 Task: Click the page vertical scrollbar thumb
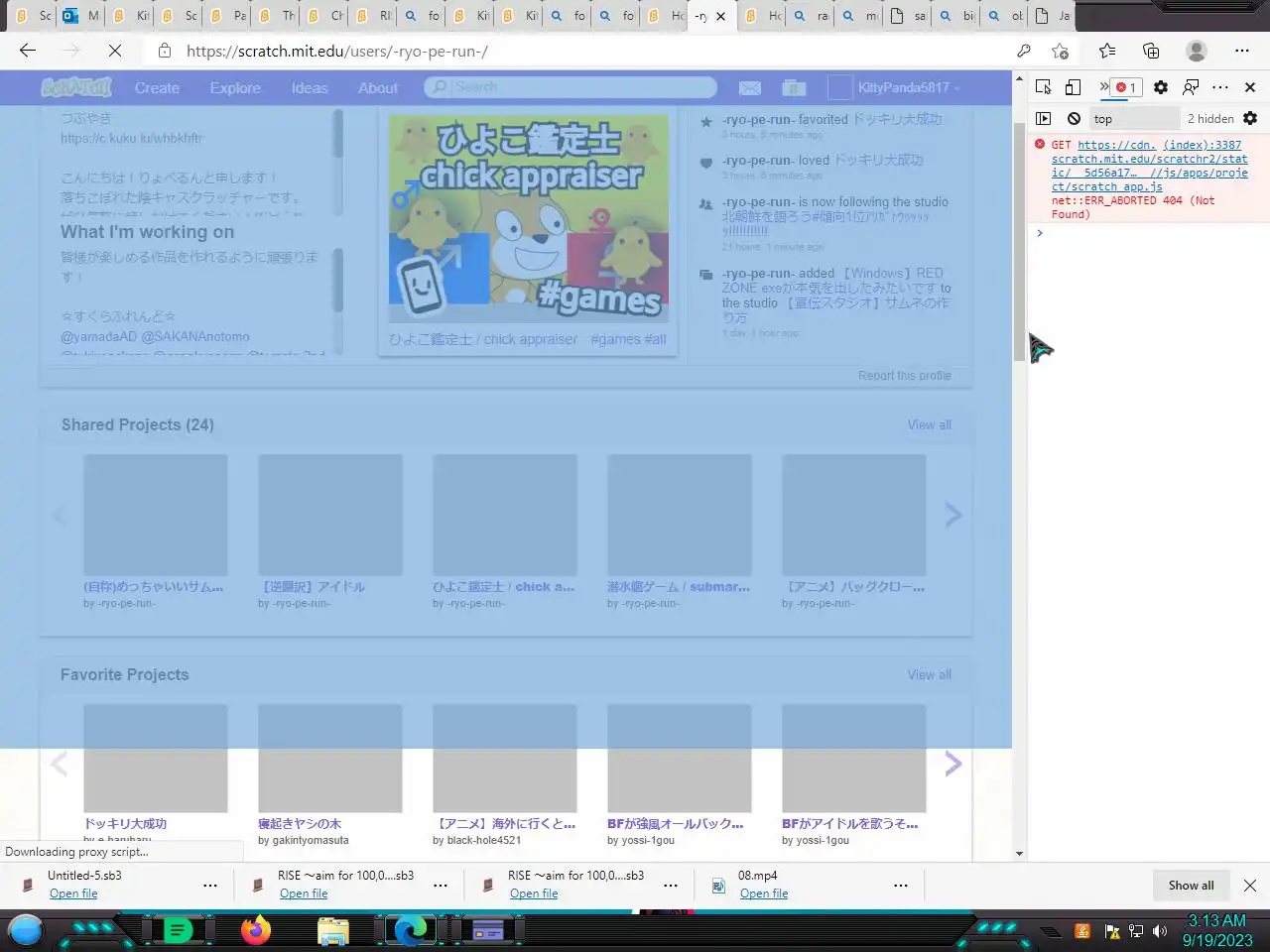click(x=1019, y=243)
